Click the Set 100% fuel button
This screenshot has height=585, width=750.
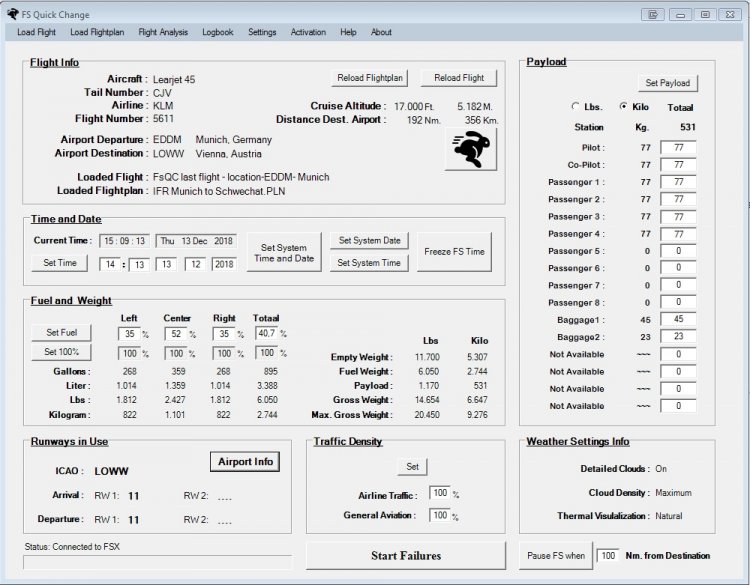(61, 352)
